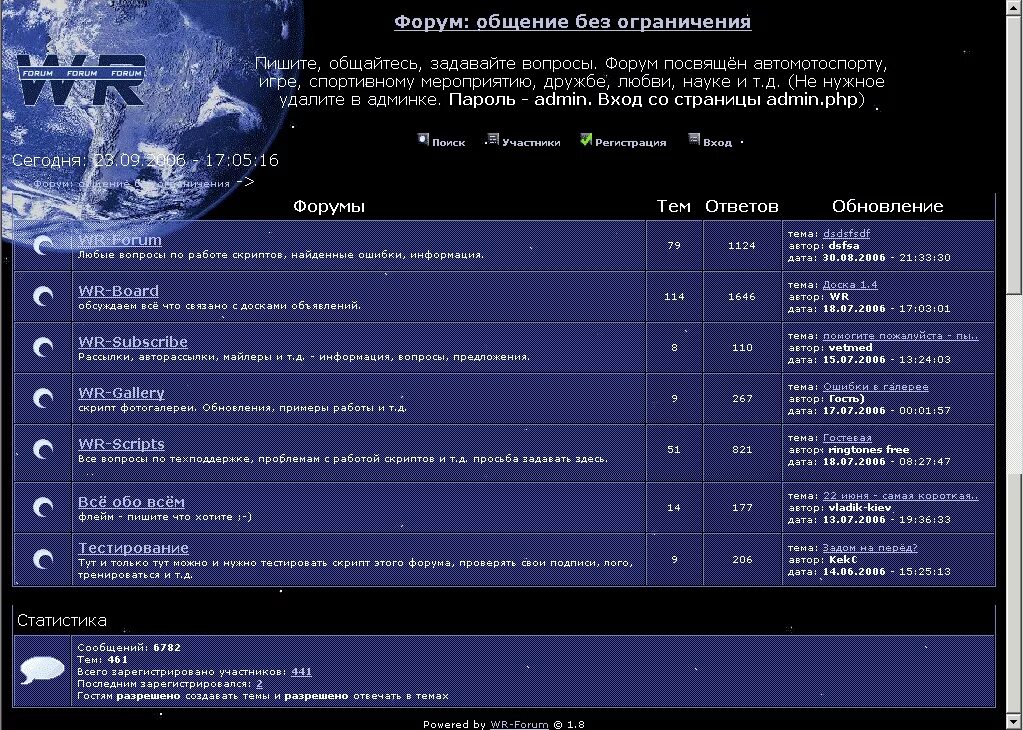Click the Форумы column header
The width and height of the screenshot is (1023, 730).
pos(329,206)
